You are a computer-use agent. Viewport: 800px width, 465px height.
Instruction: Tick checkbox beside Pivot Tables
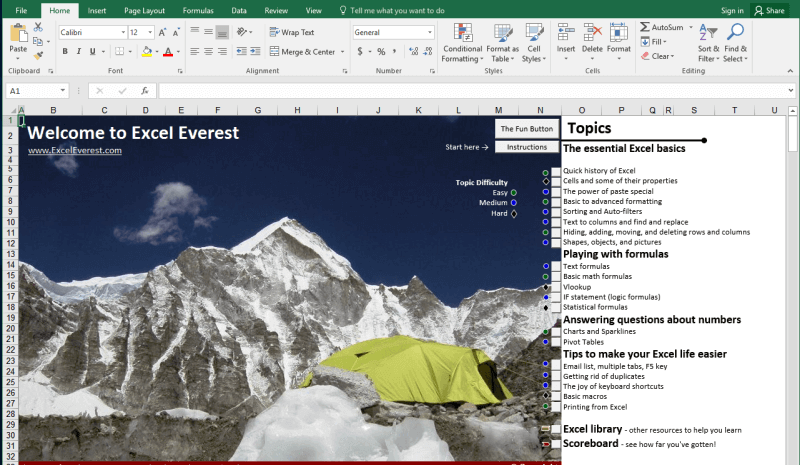pos(556,342)
